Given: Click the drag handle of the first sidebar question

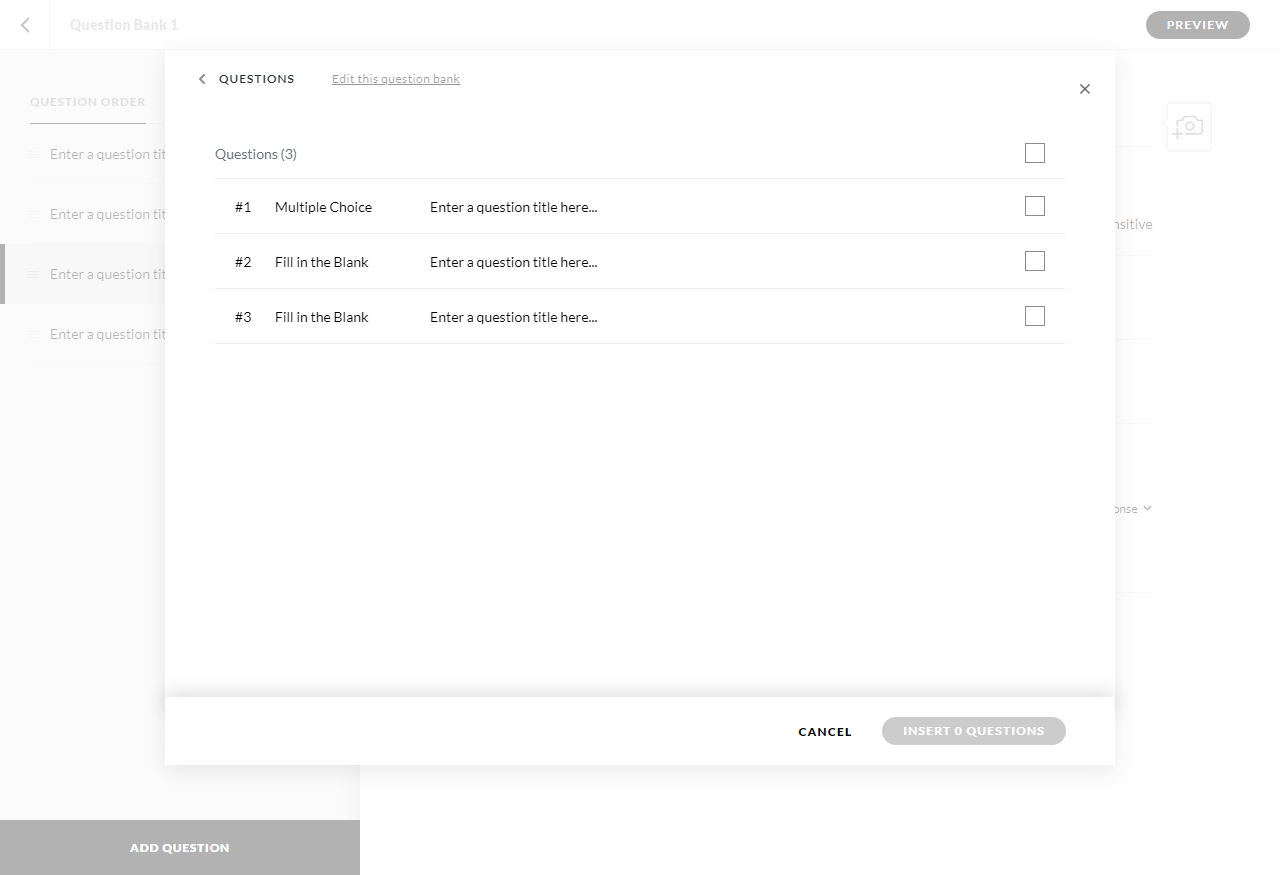Looking at the screenshot, I should [x=35, y=154].
